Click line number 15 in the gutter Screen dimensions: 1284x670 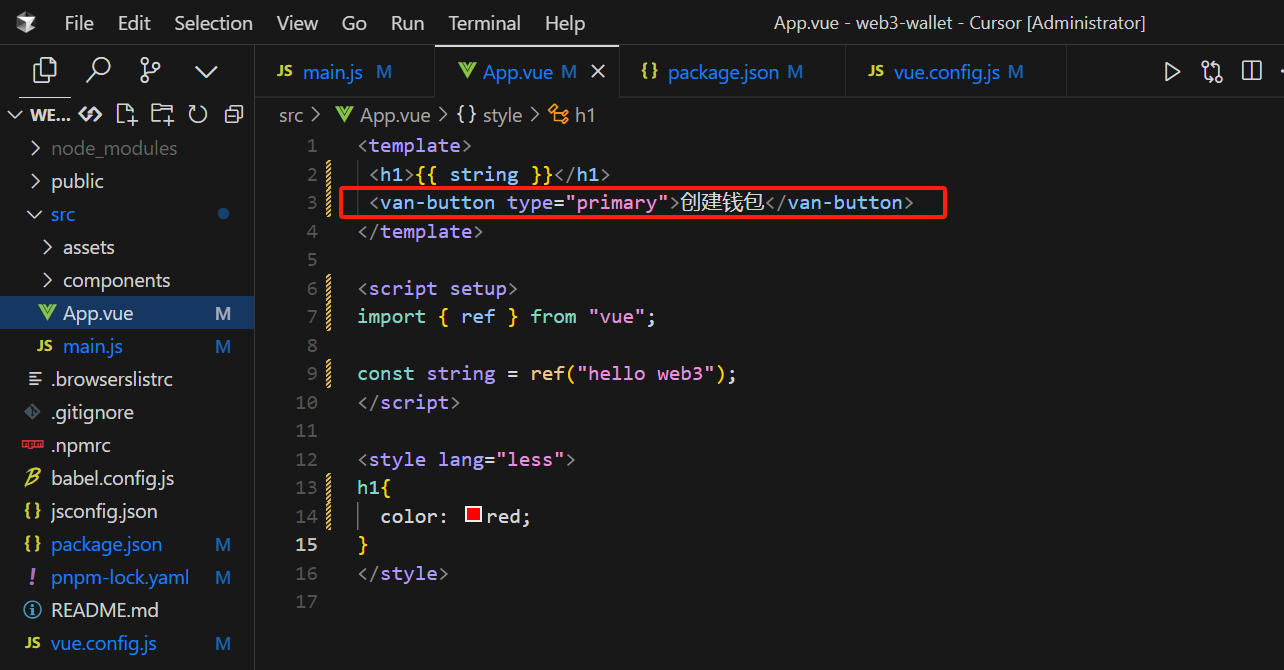(306, 544)
